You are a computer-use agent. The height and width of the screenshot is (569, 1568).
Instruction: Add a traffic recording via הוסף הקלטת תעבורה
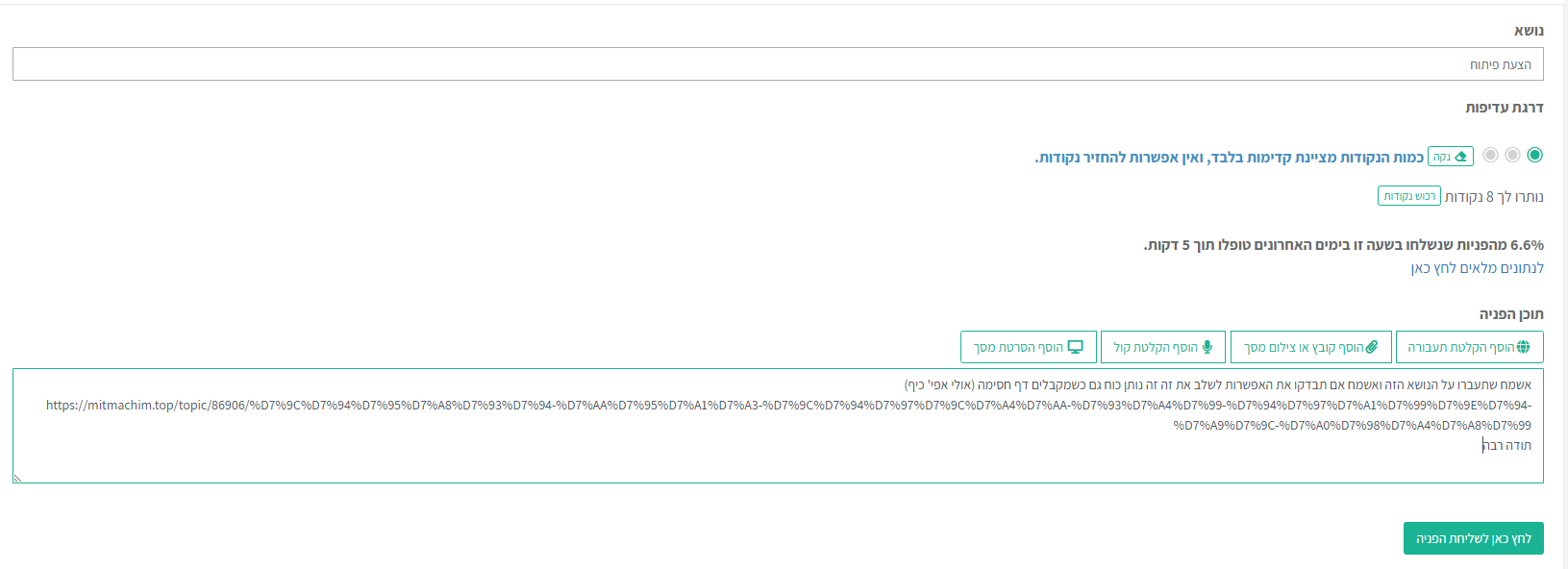(x=1469, y=347)
